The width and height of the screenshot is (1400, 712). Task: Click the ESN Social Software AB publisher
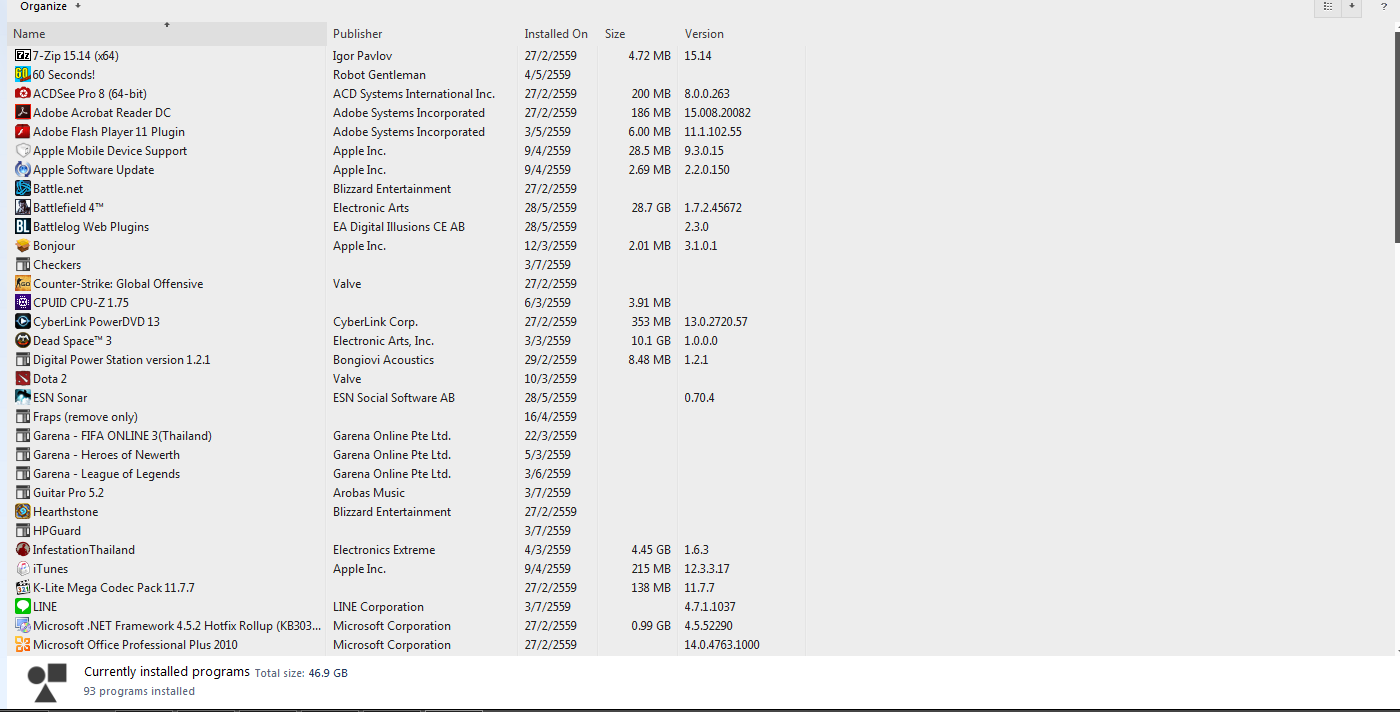click(394, 398)
